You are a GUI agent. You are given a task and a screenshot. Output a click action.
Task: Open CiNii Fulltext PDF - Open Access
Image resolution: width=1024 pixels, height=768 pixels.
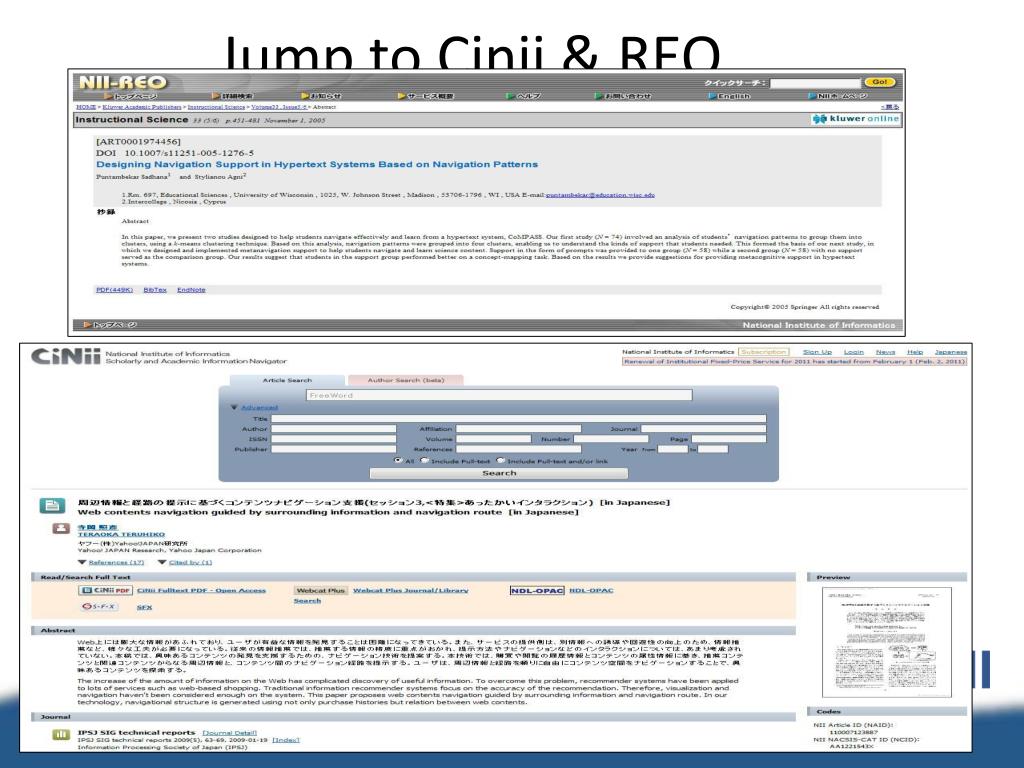click(201, 590)
